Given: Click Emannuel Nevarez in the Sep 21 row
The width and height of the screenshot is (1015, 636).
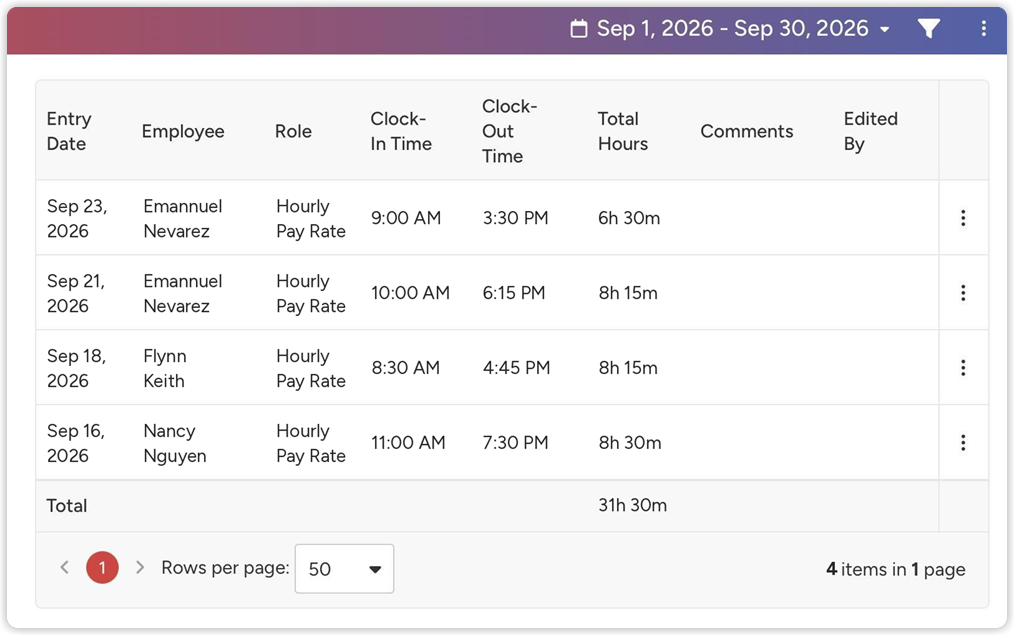Looking at the screenshot, I should [x=183, y=293].
